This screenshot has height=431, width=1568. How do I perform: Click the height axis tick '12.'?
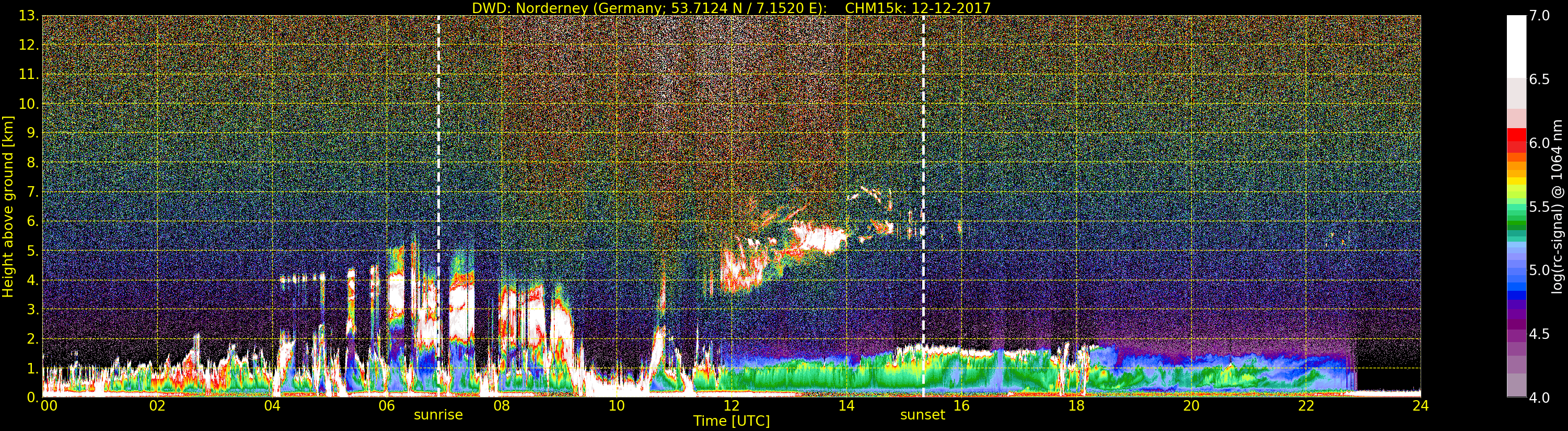tap(29, 45)
